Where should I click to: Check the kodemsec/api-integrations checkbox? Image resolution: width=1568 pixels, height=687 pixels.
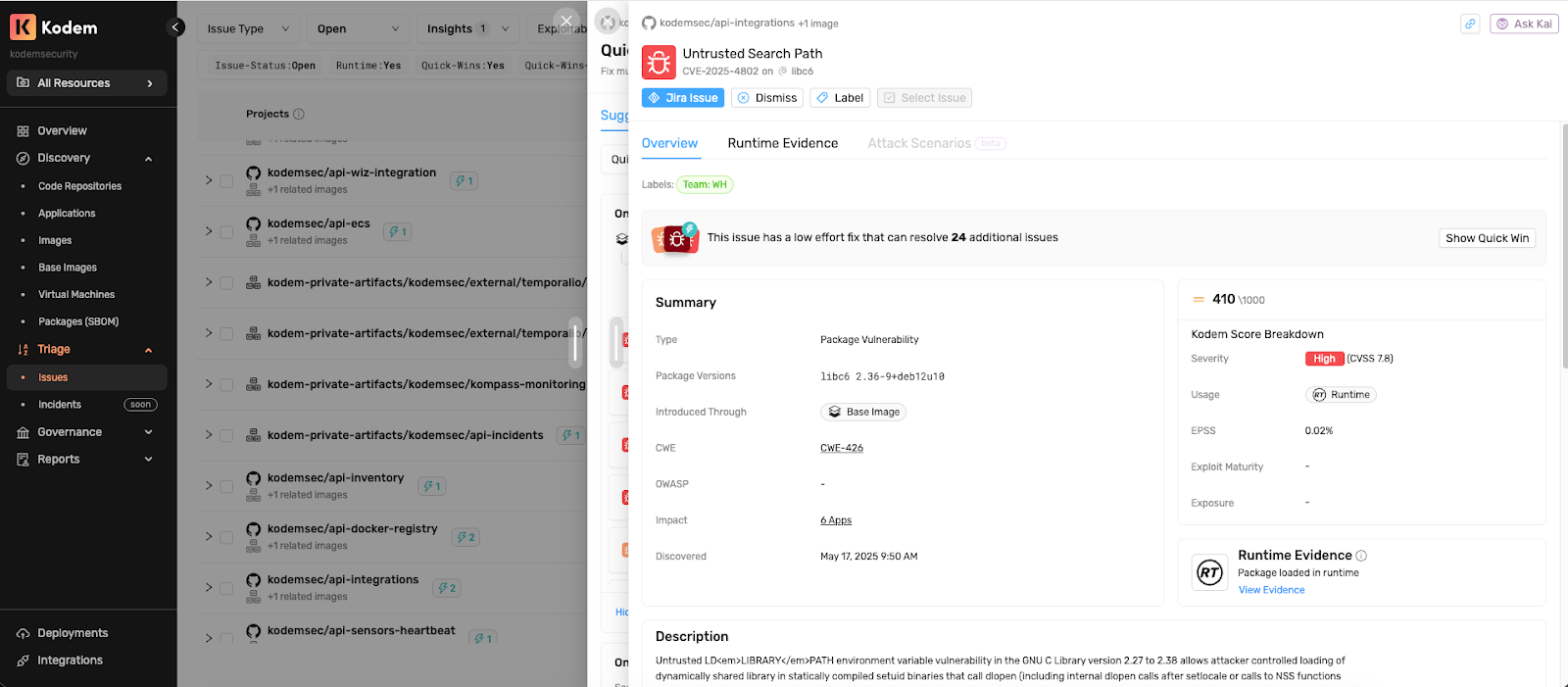[x=226, y=589]
